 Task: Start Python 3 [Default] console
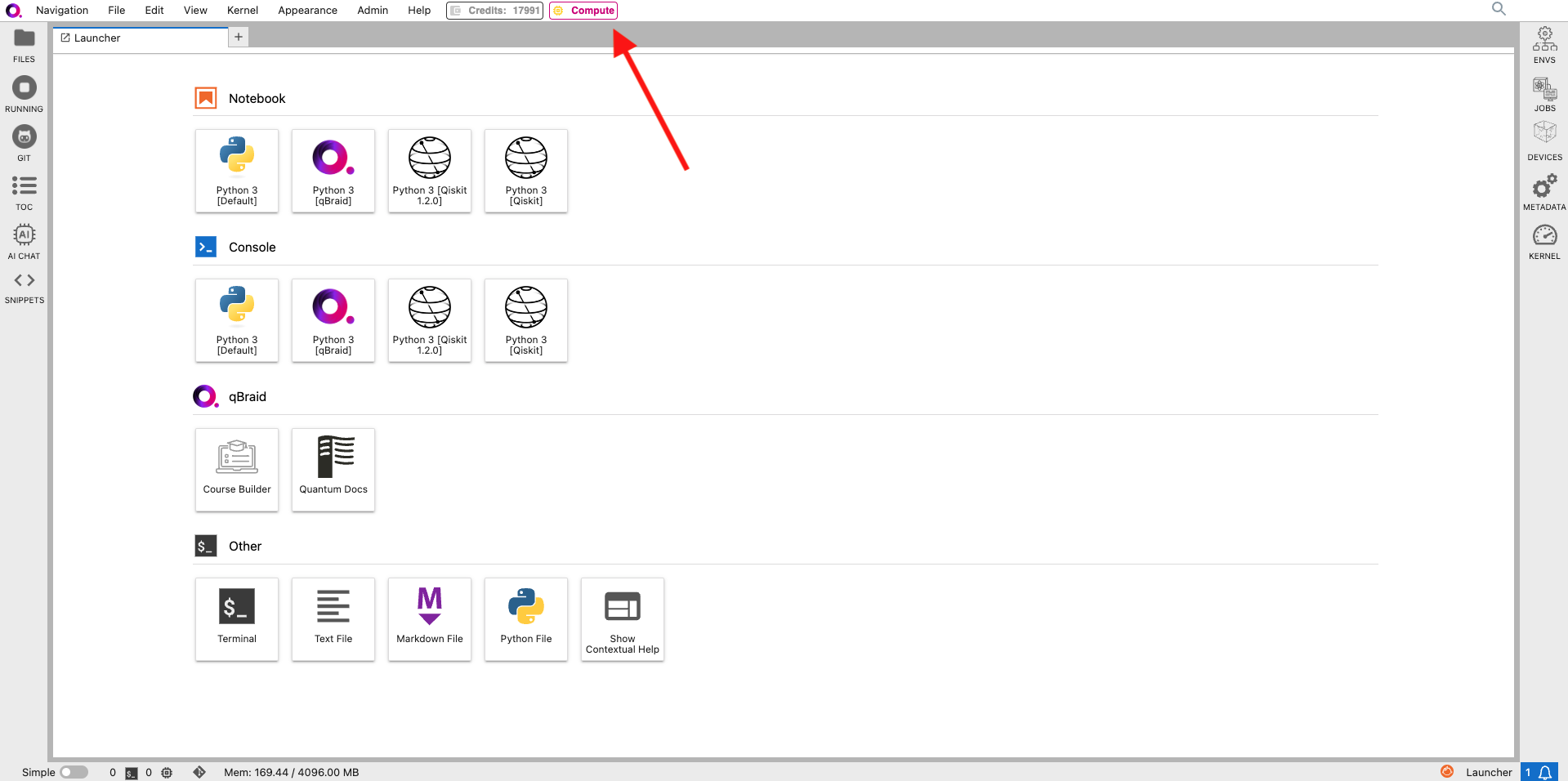click(x=237, y=320)
